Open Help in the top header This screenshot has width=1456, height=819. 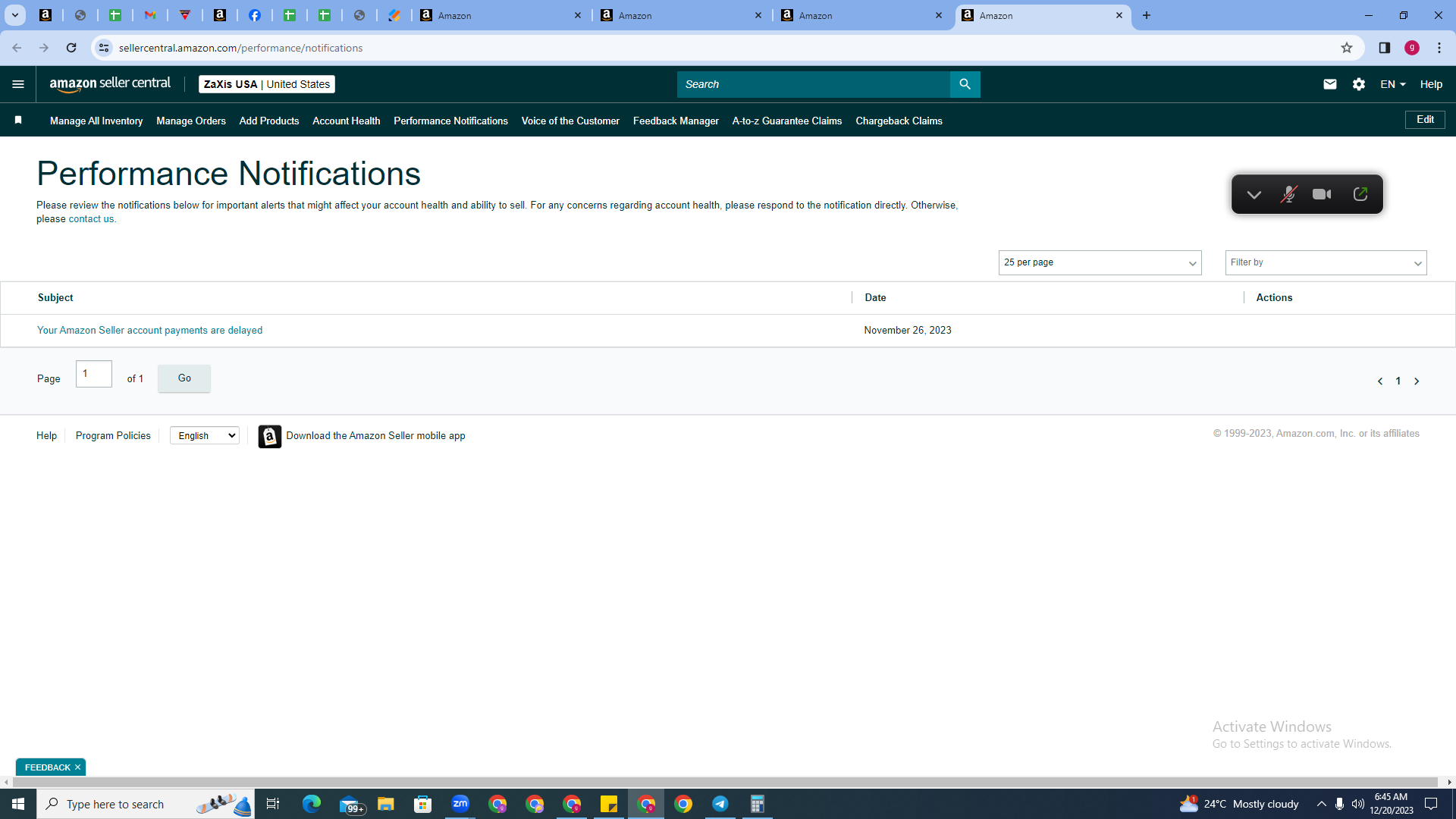[1431, 84]
